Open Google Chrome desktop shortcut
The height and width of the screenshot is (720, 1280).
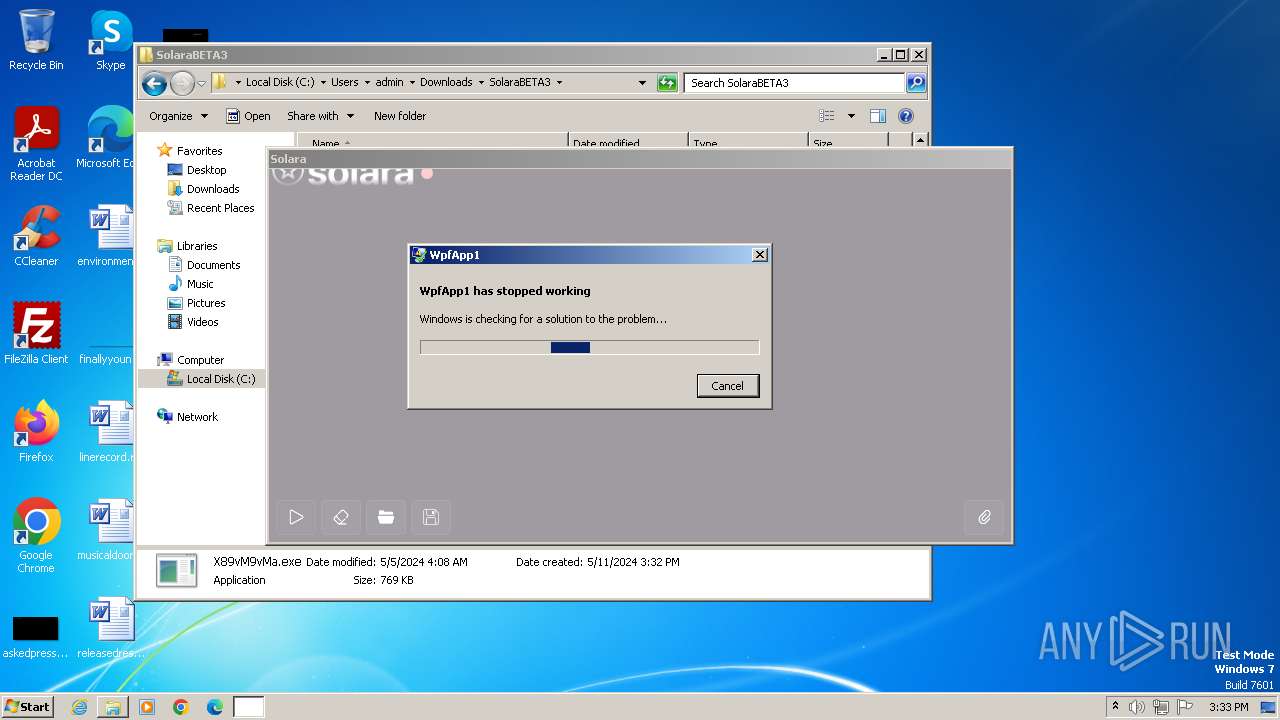pyautogui.click(x=36, y=536)
